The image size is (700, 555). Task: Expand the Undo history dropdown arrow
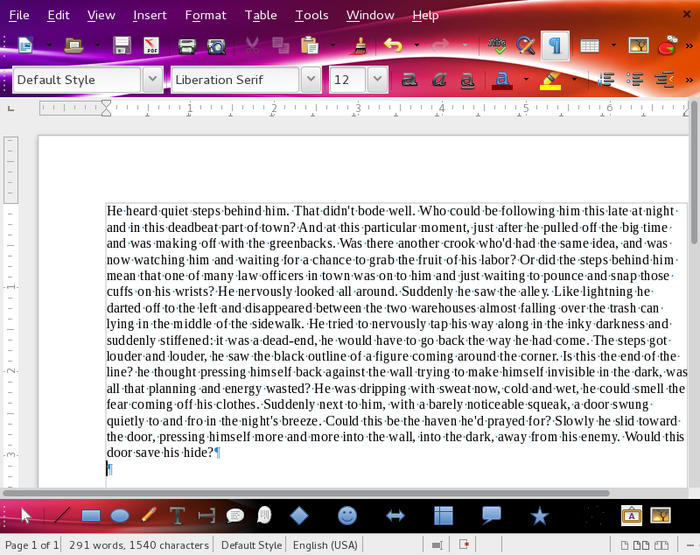tap(417, 45)
